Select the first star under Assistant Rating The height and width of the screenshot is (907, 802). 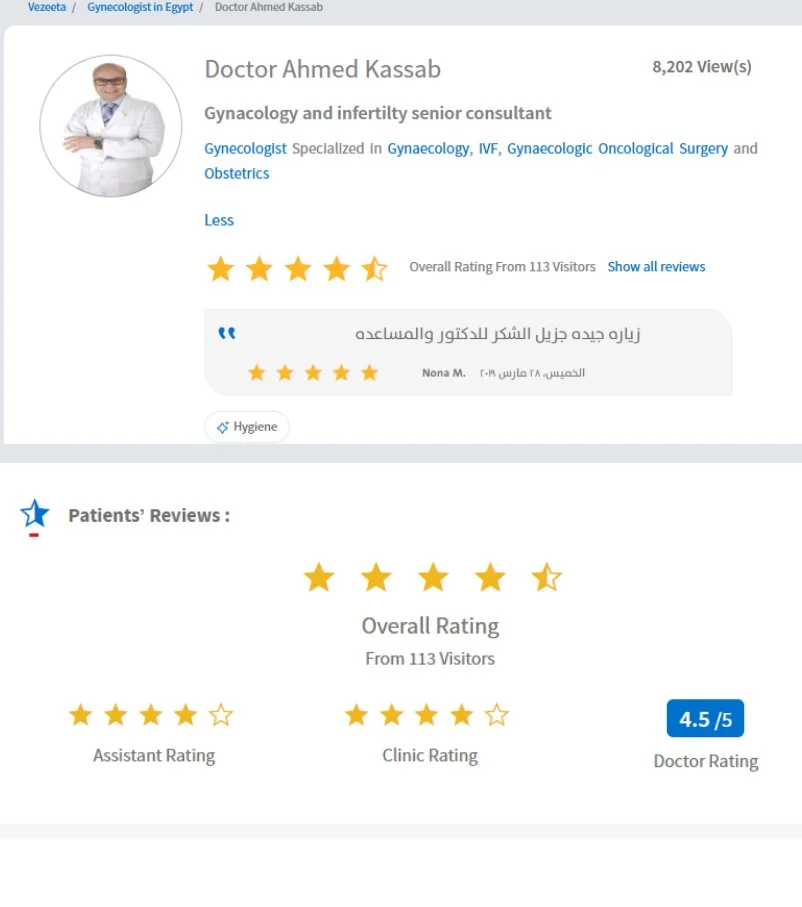tap(80, 714)
